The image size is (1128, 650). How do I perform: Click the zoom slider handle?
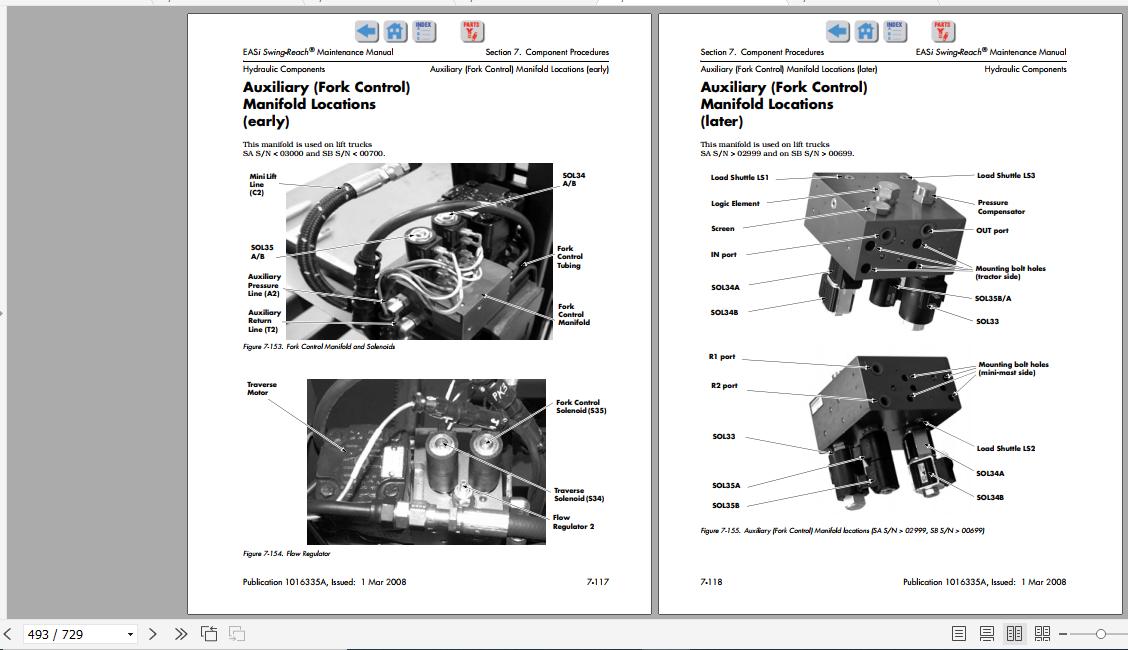1101,633
